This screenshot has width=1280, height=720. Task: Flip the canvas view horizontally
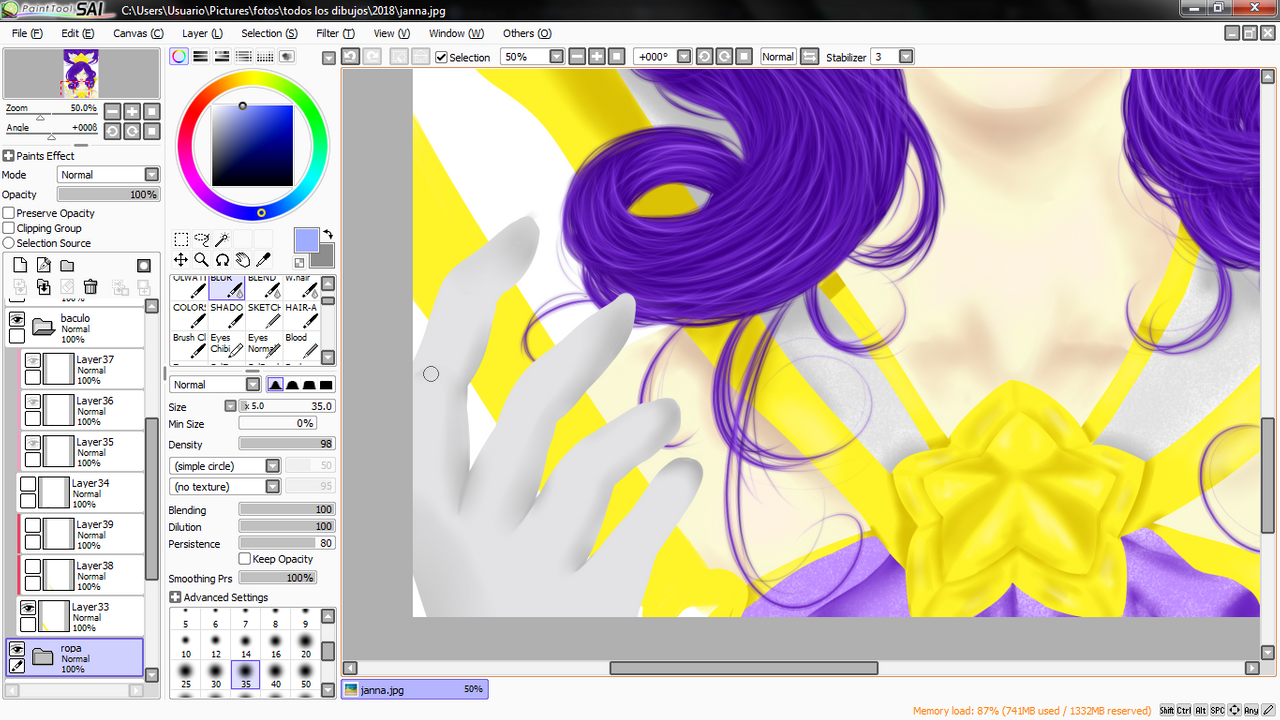pos(810,57)
